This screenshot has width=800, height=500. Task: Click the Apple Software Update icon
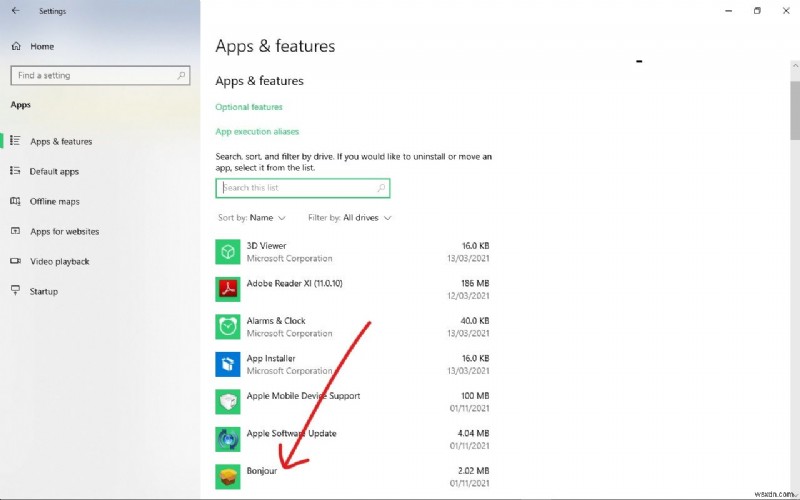point(228,439)
